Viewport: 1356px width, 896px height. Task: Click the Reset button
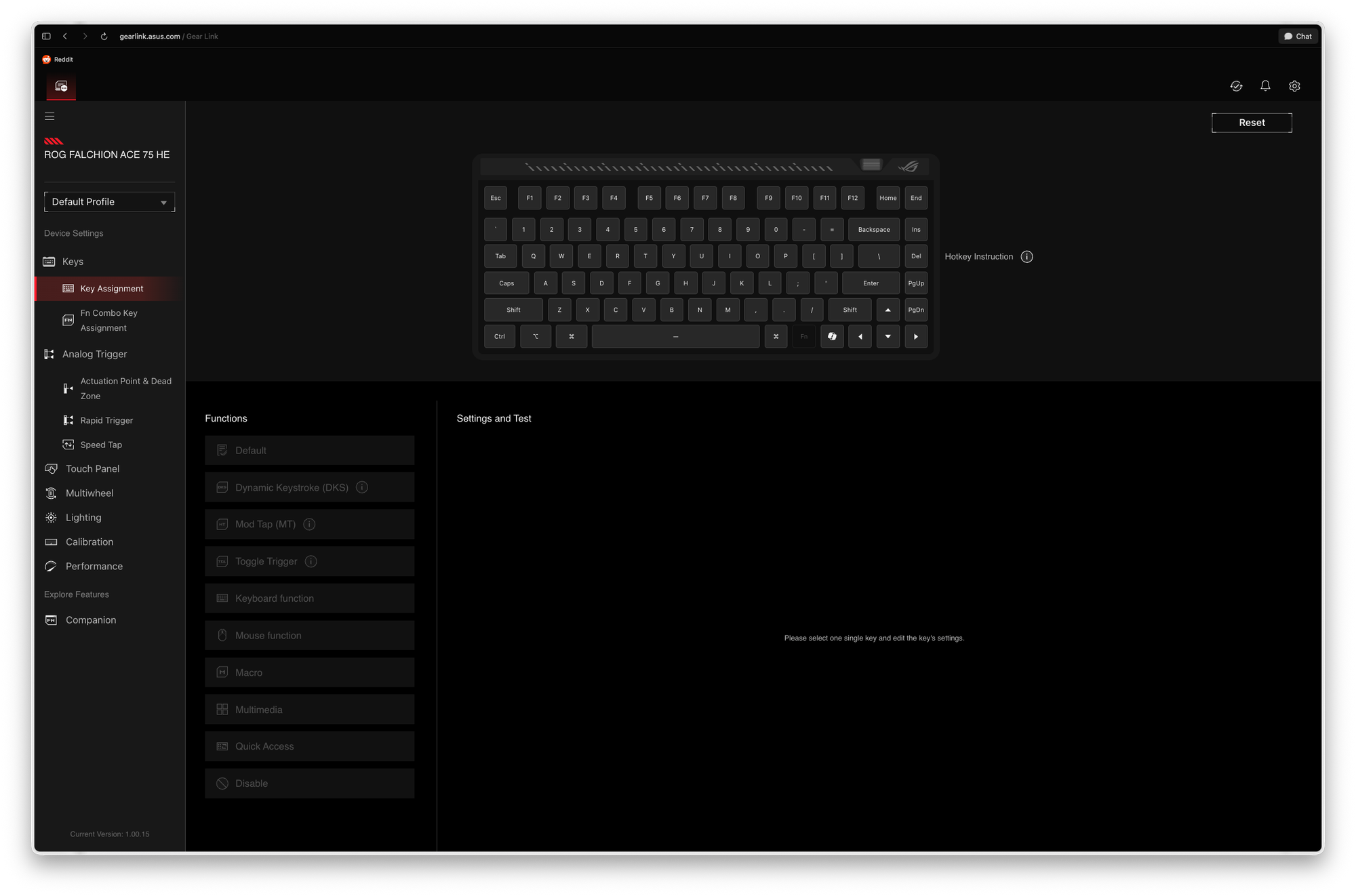click(1251, 122)
